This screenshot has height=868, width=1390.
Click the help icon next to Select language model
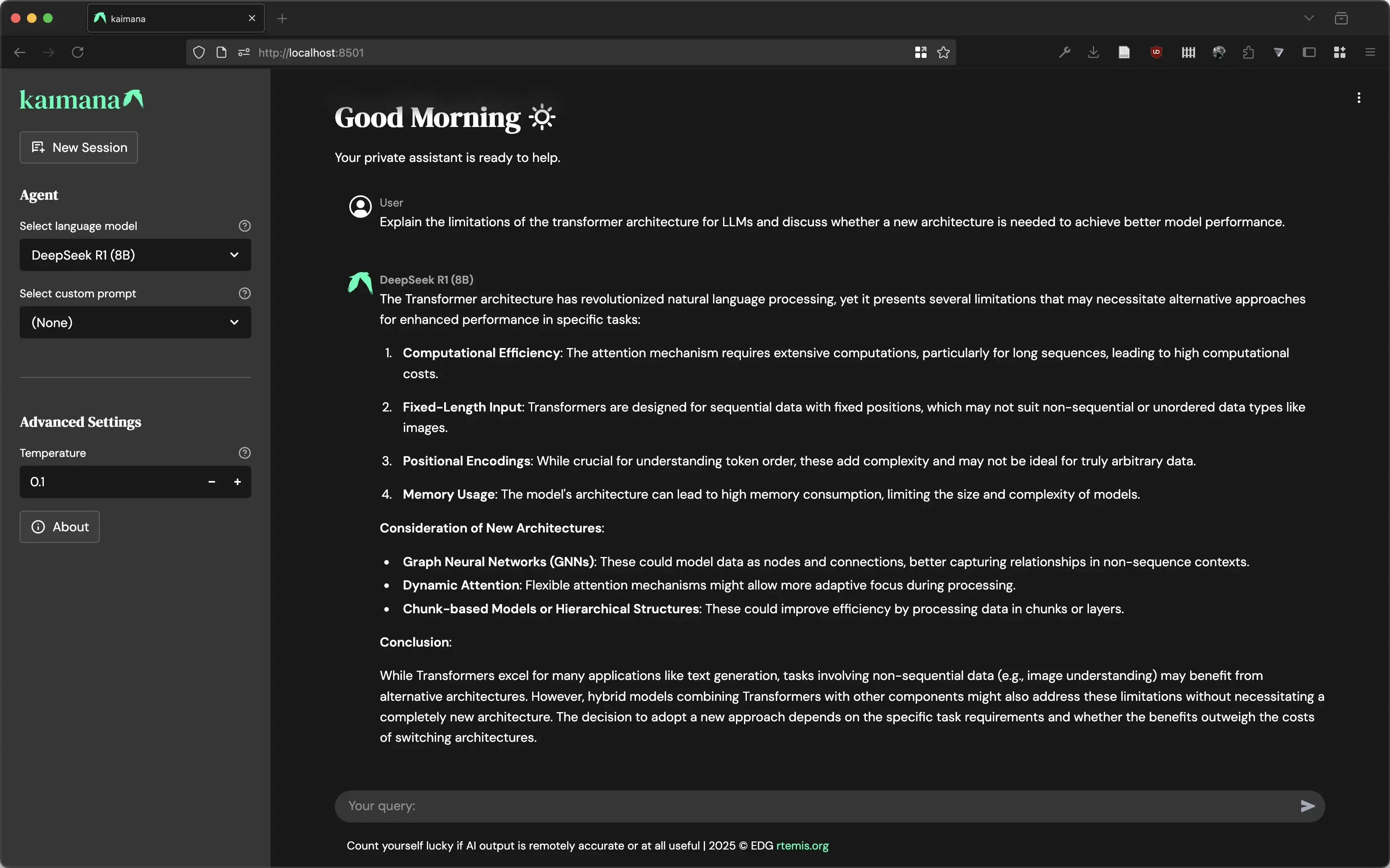point(245,225)
